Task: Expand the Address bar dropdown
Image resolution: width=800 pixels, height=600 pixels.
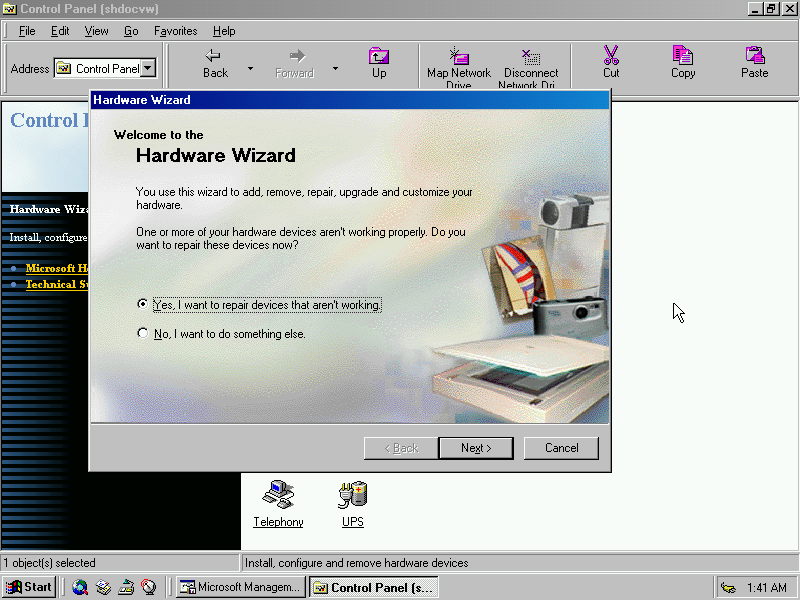Action: (x=149, y=69)
